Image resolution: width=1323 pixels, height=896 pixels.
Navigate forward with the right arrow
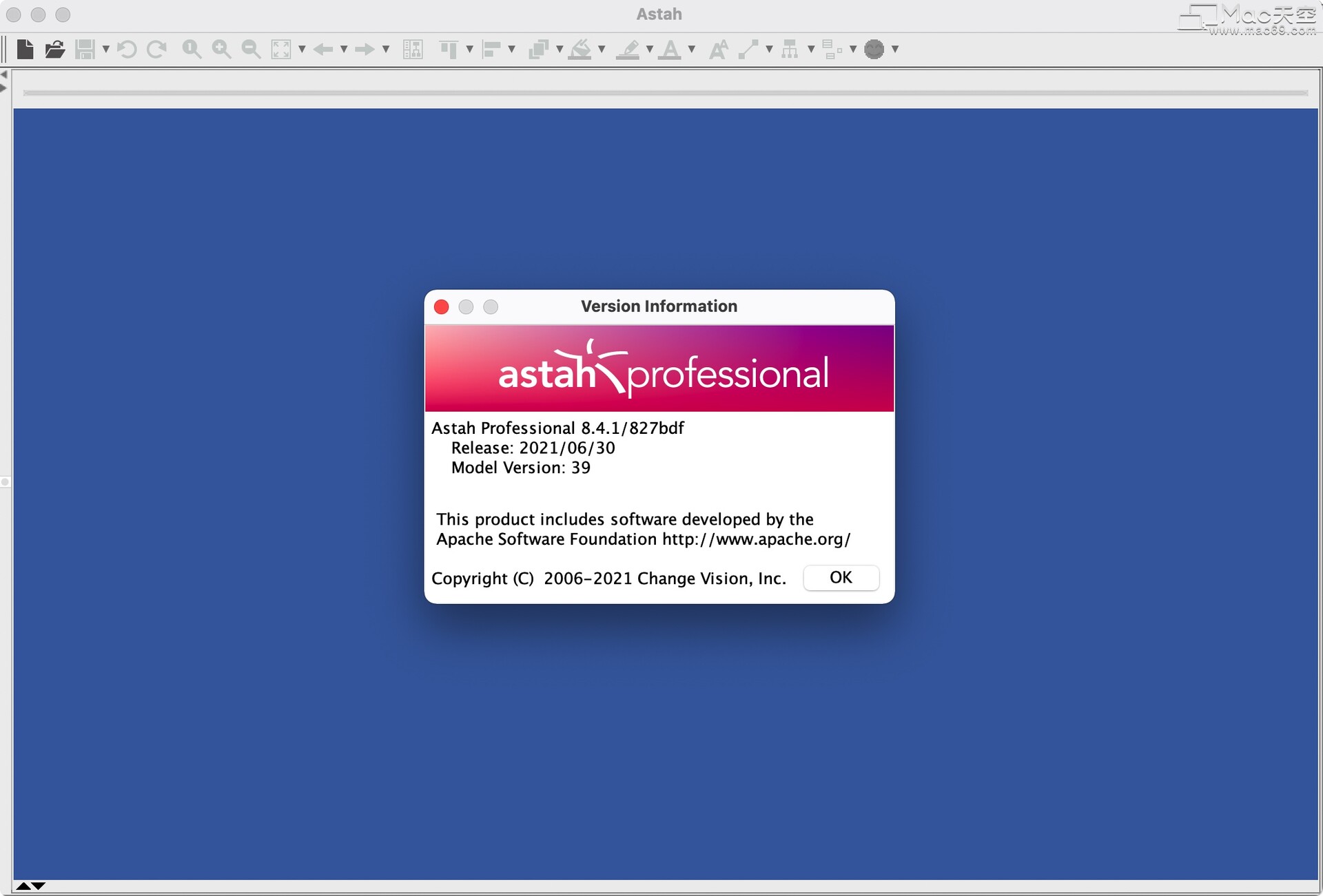tap(365, 49)
